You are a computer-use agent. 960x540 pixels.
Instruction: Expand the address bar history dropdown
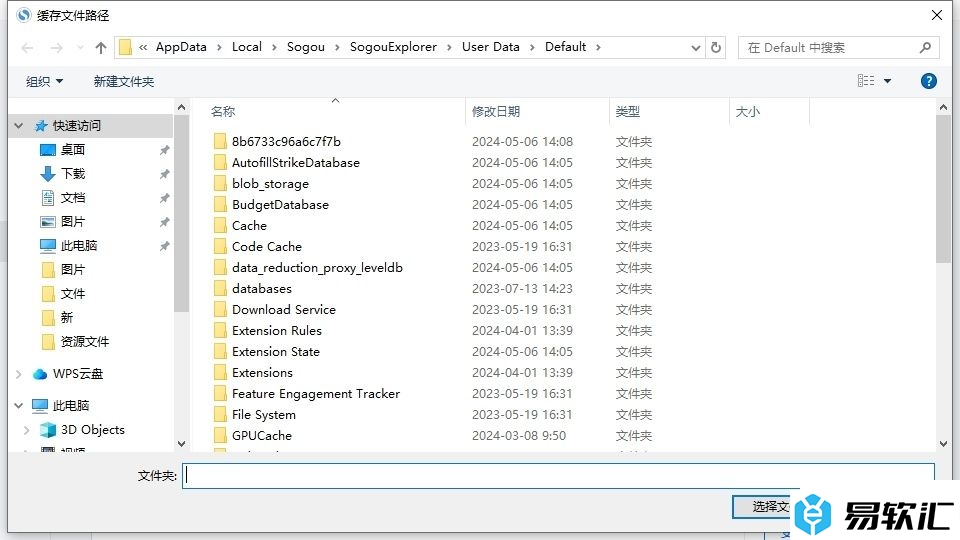coord(696,48)
